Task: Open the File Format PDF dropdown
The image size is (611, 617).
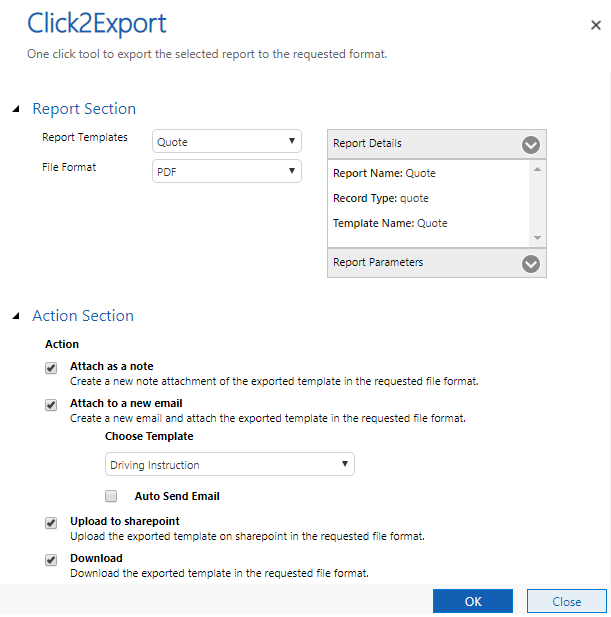Action: pos(227,171)
